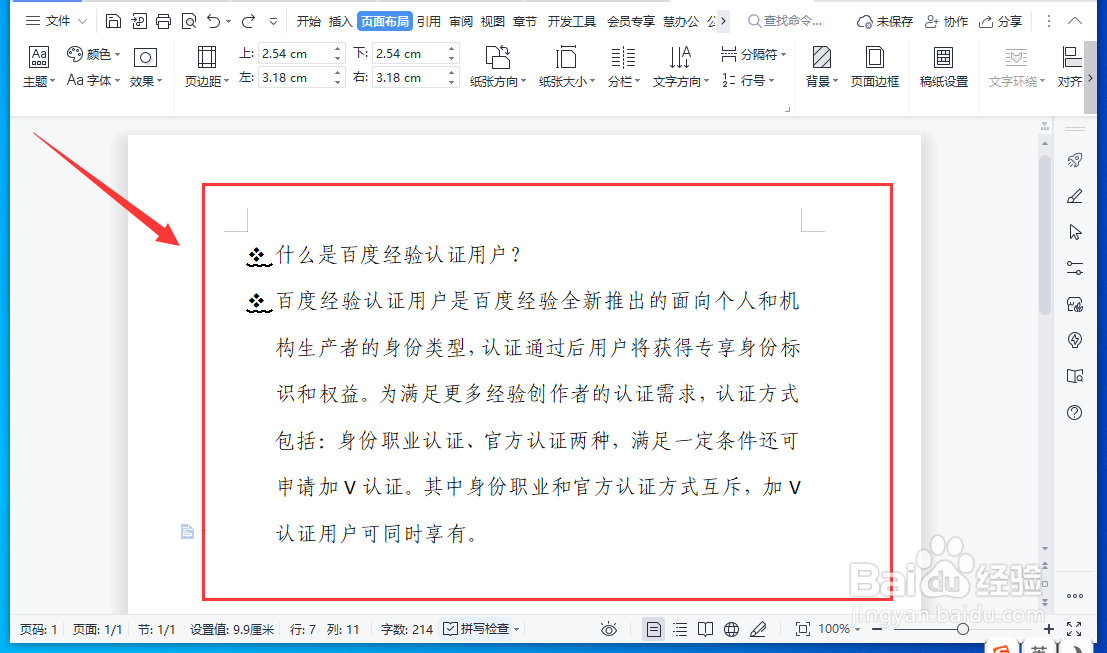Select the Page Layout (页面布局) tab

coord(385,21)
